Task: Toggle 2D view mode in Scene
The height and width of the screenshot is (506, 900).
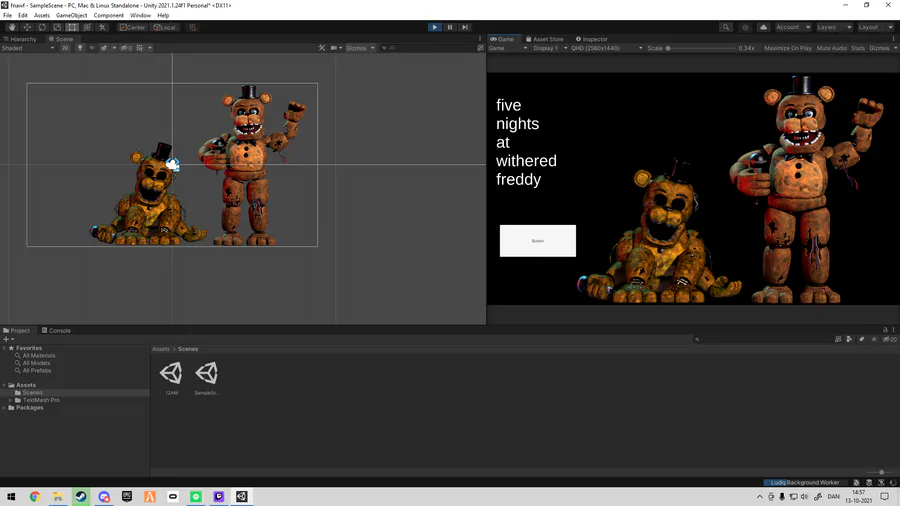Action: coord(65,48)
